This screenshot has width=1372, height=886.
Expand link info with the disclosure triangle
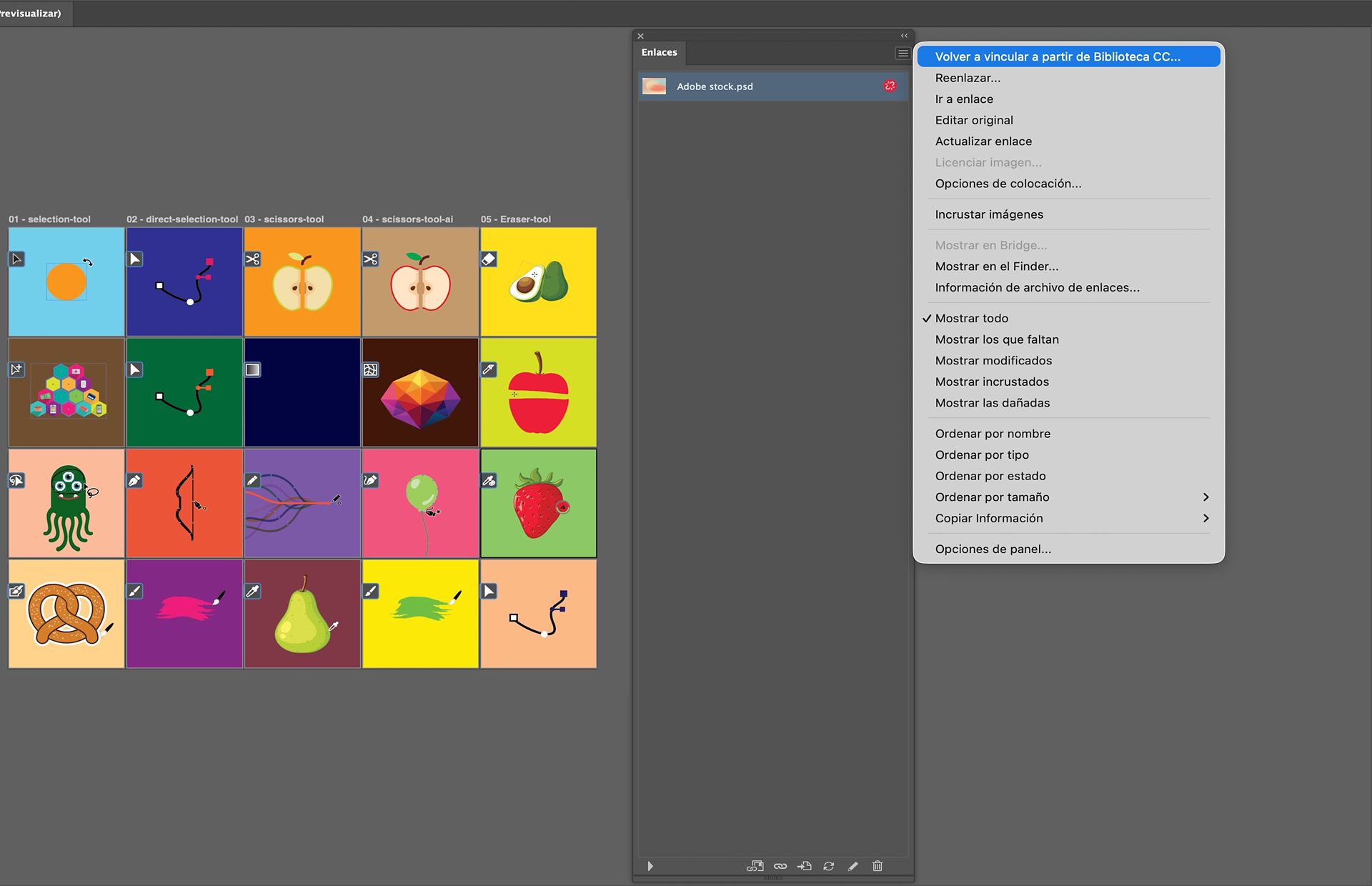[x=650, y=866]
